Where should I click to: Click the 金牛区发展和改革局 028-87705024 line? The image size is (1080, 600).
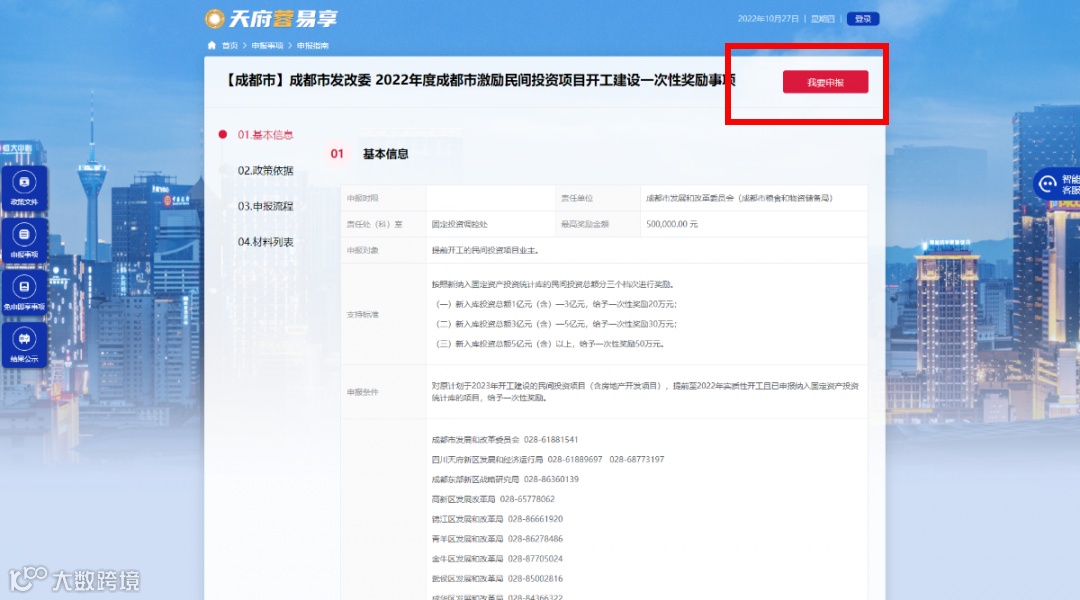pyautogui.click(x=497, y=559)
